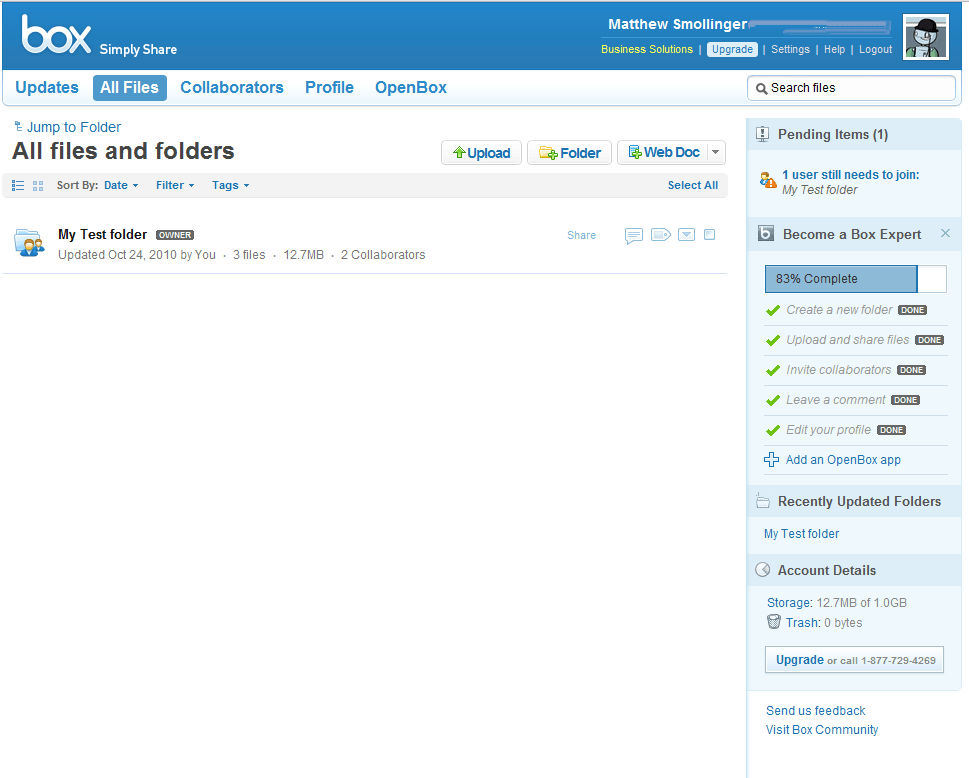
Task: Go to the Collaborators tab
Action: click(x=232, y=88)
